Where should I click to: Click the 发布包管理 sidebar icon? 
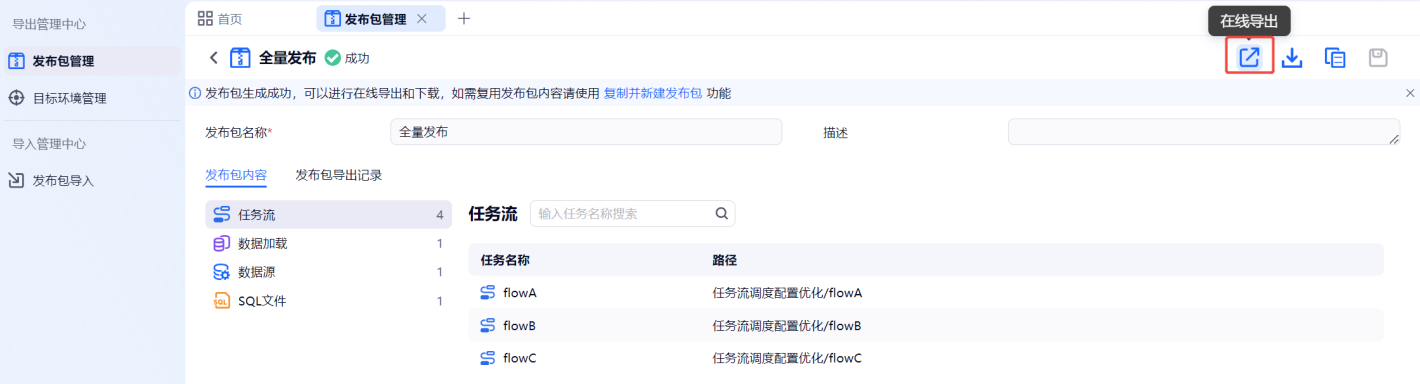tap(16, 61)
